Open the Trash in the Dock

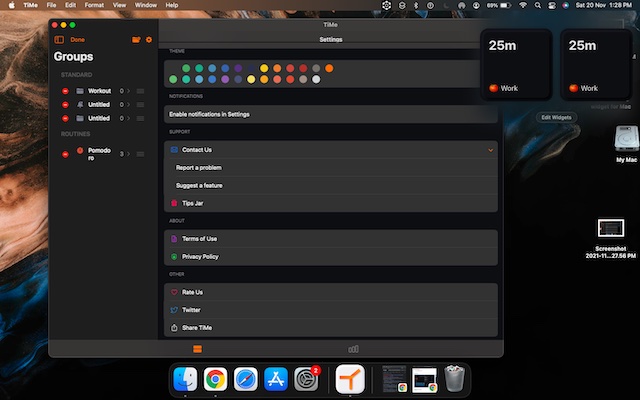pyautogui.click(x=454, y=379)
